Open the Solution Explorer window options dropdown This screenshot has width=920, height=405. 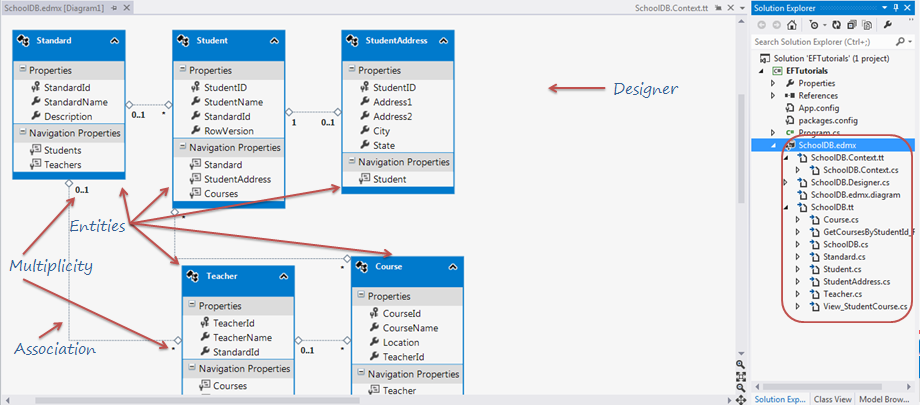pyautogui.click(x=885, y=8)
